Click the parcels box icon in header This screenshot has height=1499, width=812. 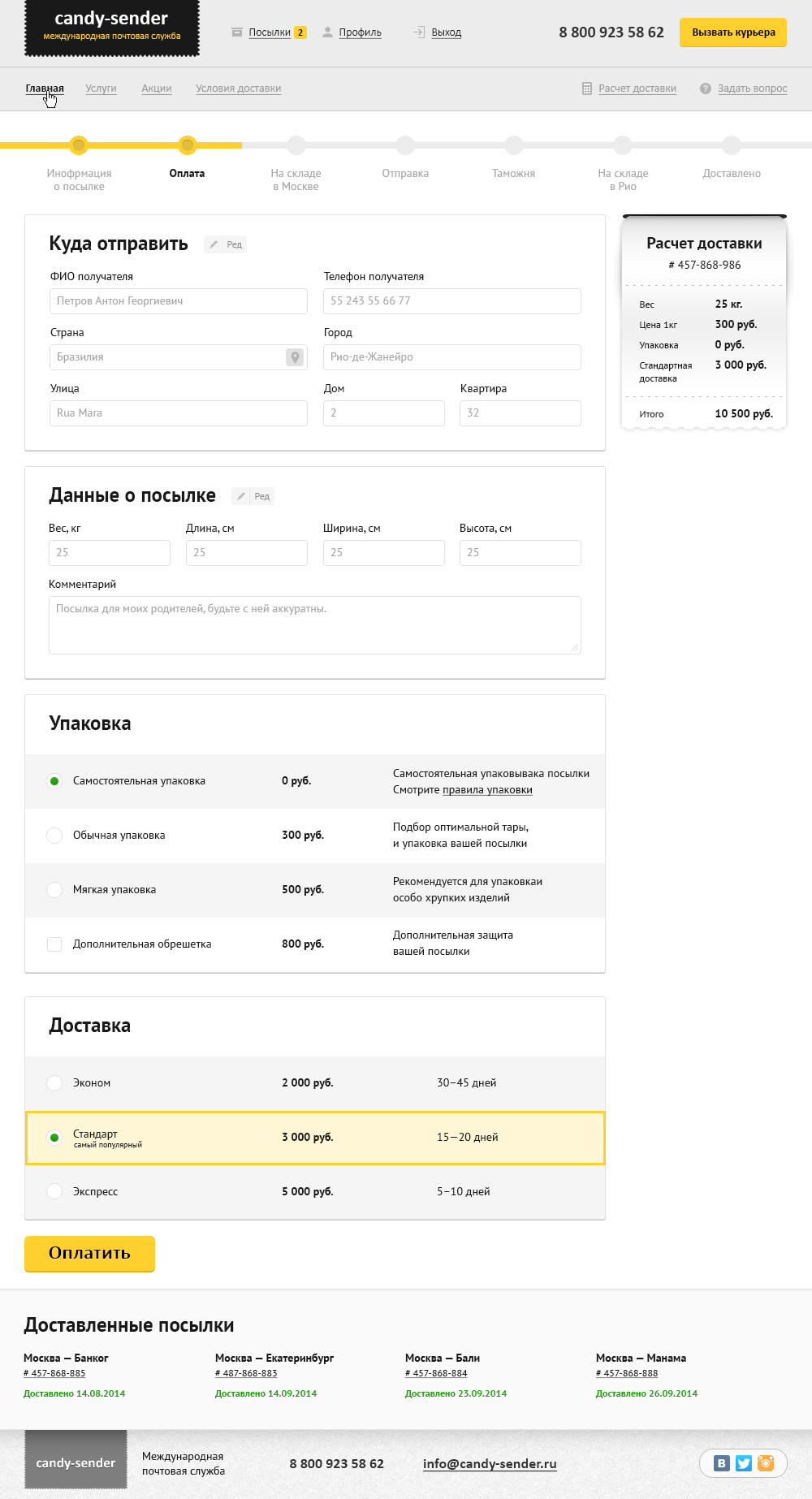[237, 32]
